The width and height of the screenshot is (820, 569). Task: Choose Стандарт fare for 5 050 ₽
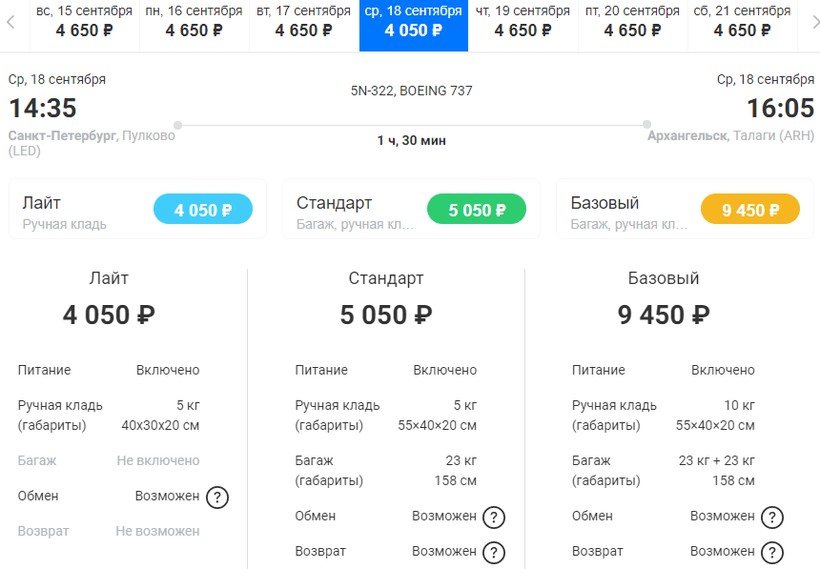tap(476, 209)
